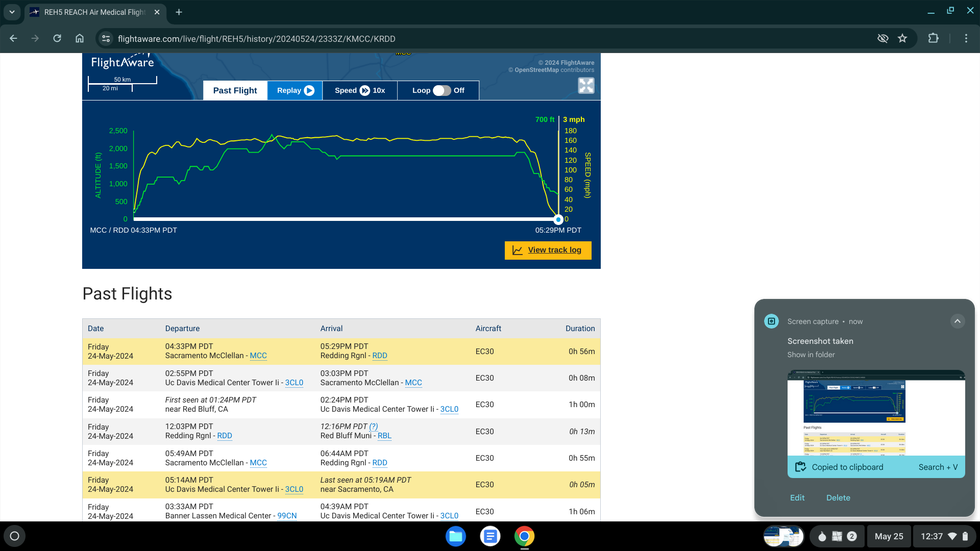980x551 pixels.
Task: Change replay Speed 10x setting
Action: [x=360, y=90]
